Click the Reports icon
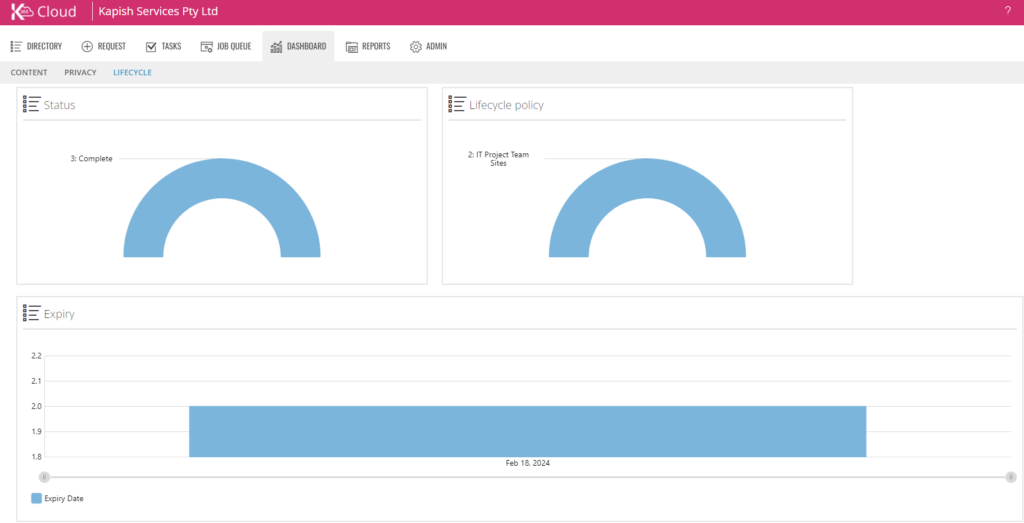 tap(351, 46)
